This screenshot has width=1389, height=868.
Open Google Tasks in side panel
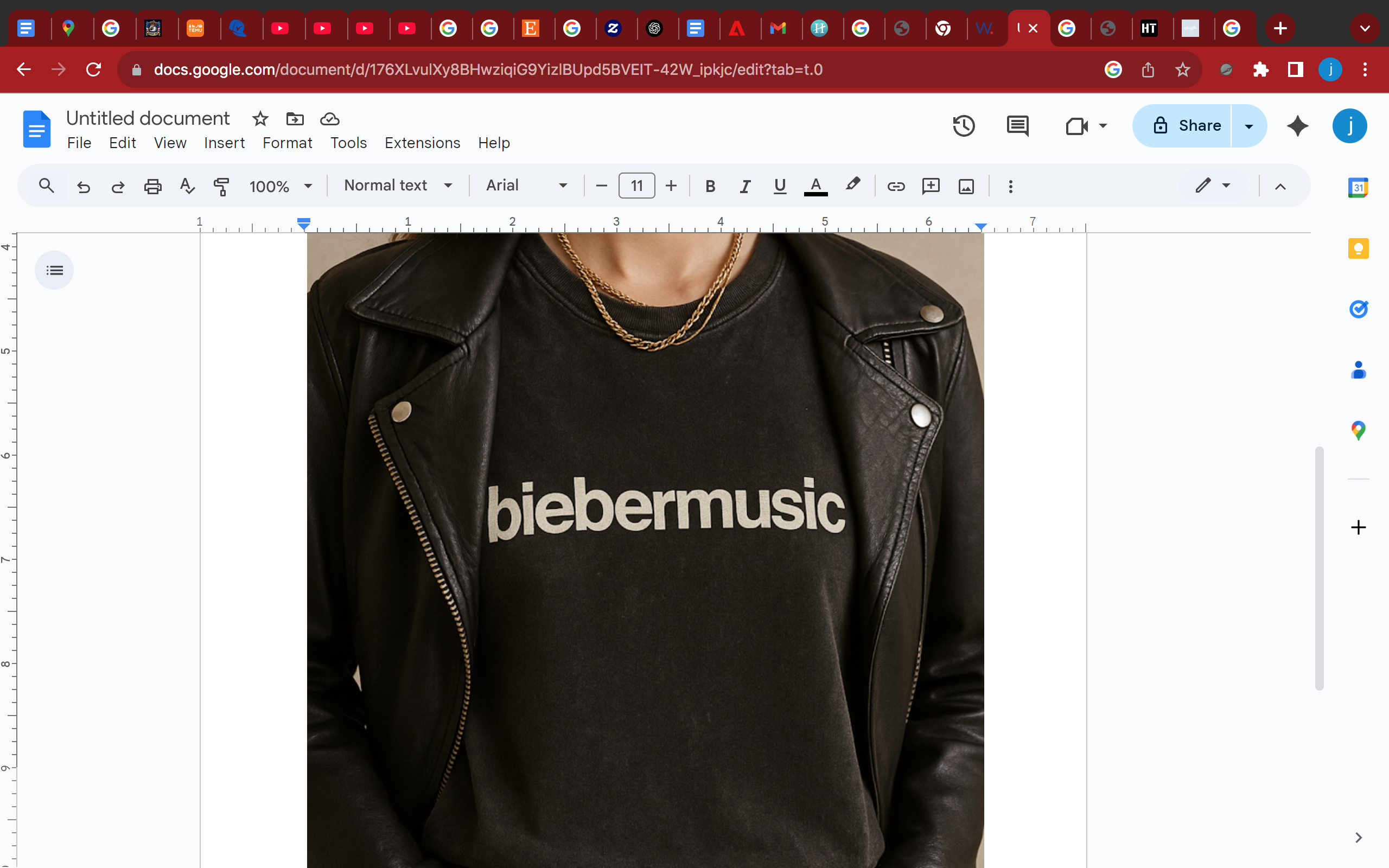(x=1358, y=309)
